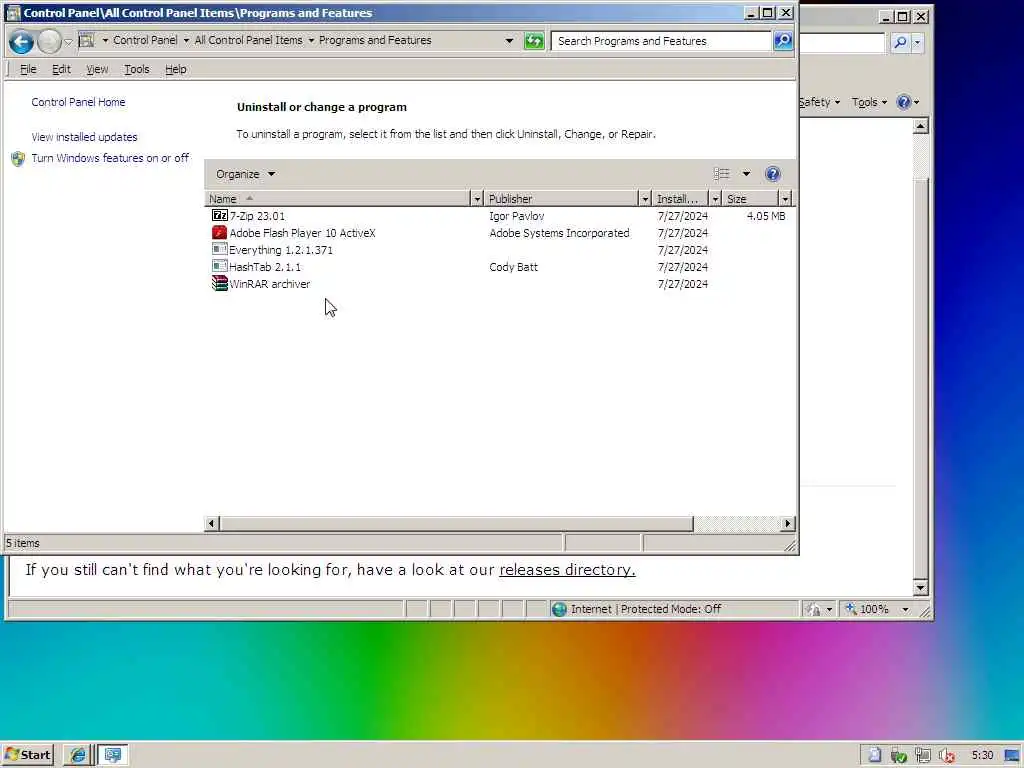Click the Control Panel taskbar button
This screenshot has height=768, width=1024.
pyautogui.click(x=113, y=755)
